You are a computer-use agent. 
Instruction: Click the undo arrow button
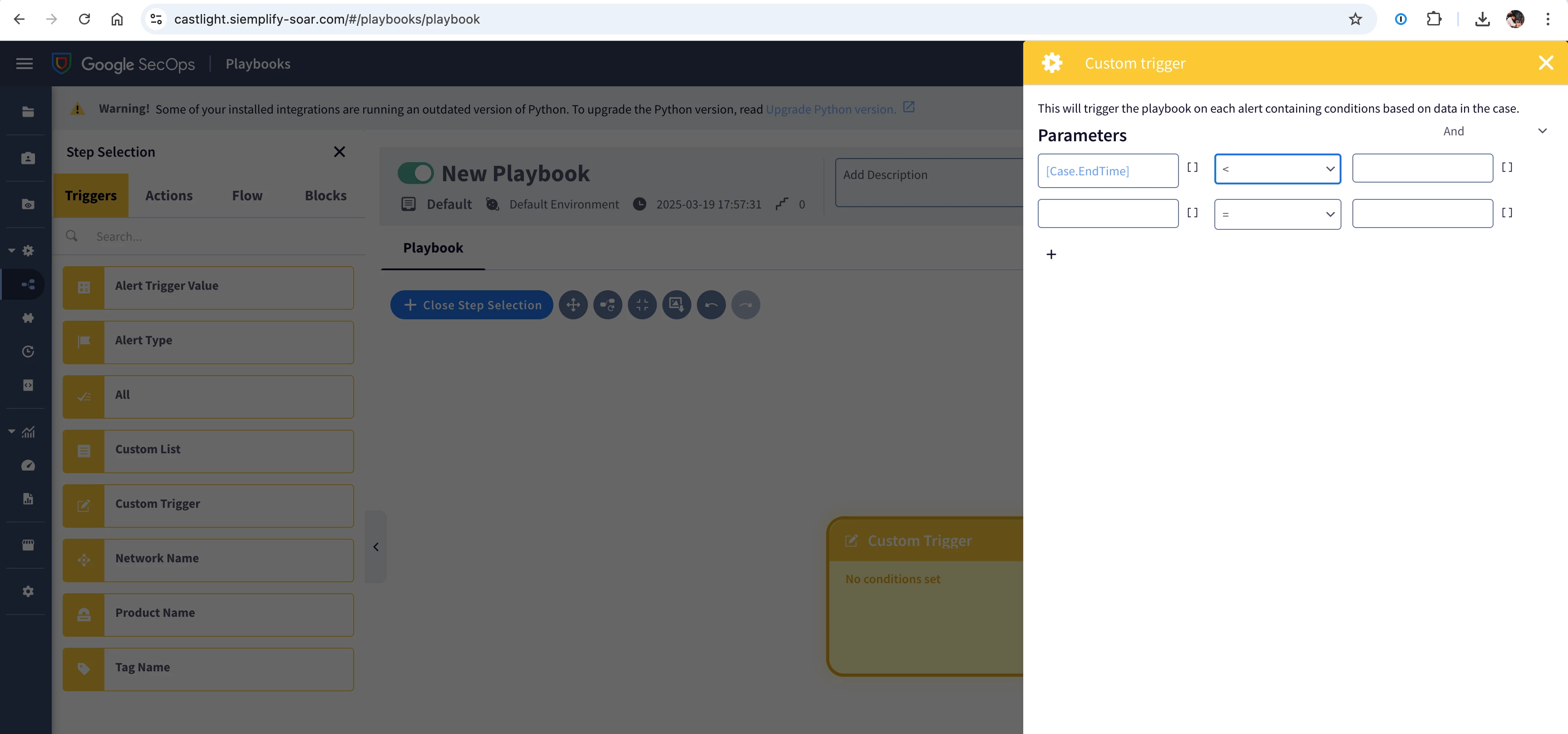(711, 305)
